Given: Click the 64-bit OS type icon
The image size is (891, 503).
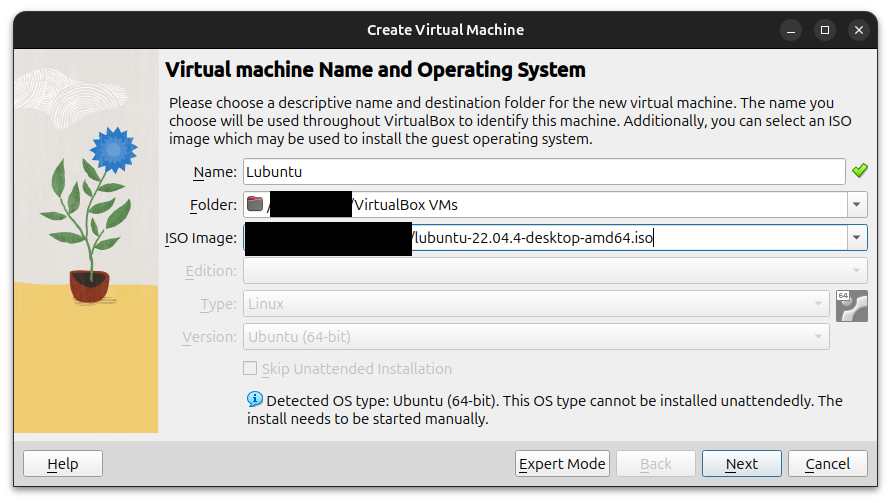Looking at the screenshot, I should point(852,306).
